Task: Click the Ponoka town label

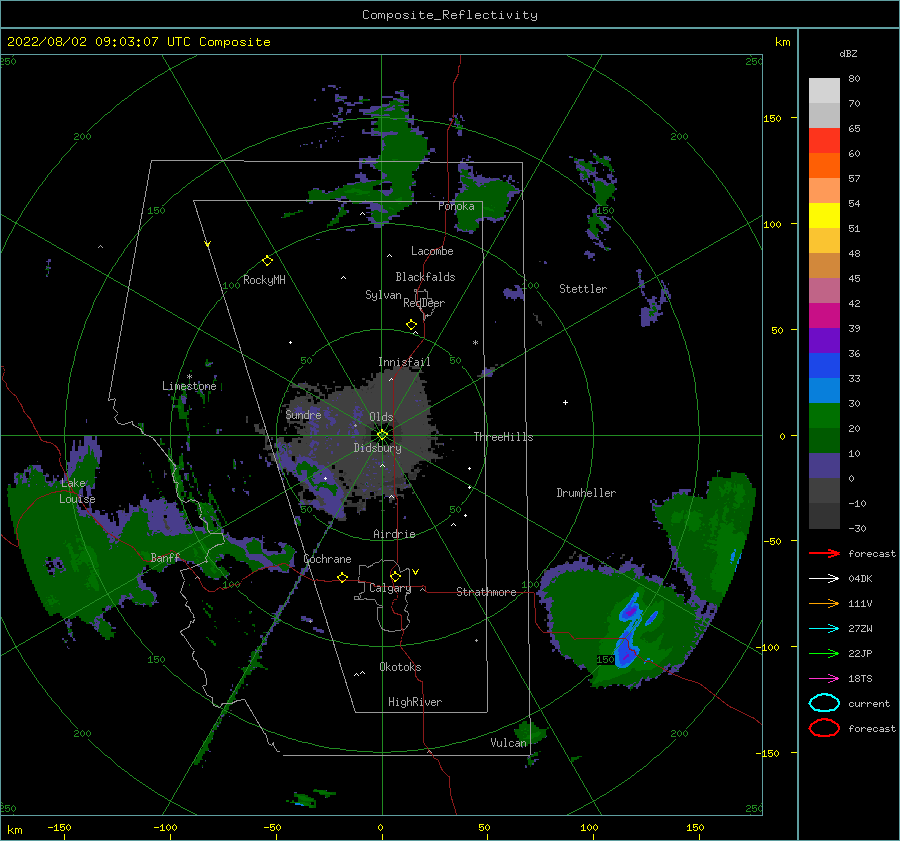Action: click(456, 207)
